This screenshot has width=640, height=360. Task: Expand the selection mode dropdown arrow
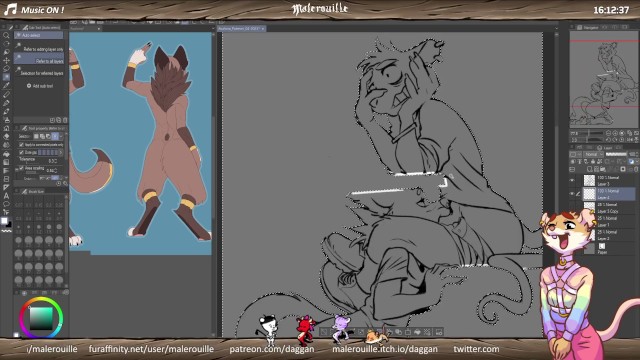pos(61,136)
